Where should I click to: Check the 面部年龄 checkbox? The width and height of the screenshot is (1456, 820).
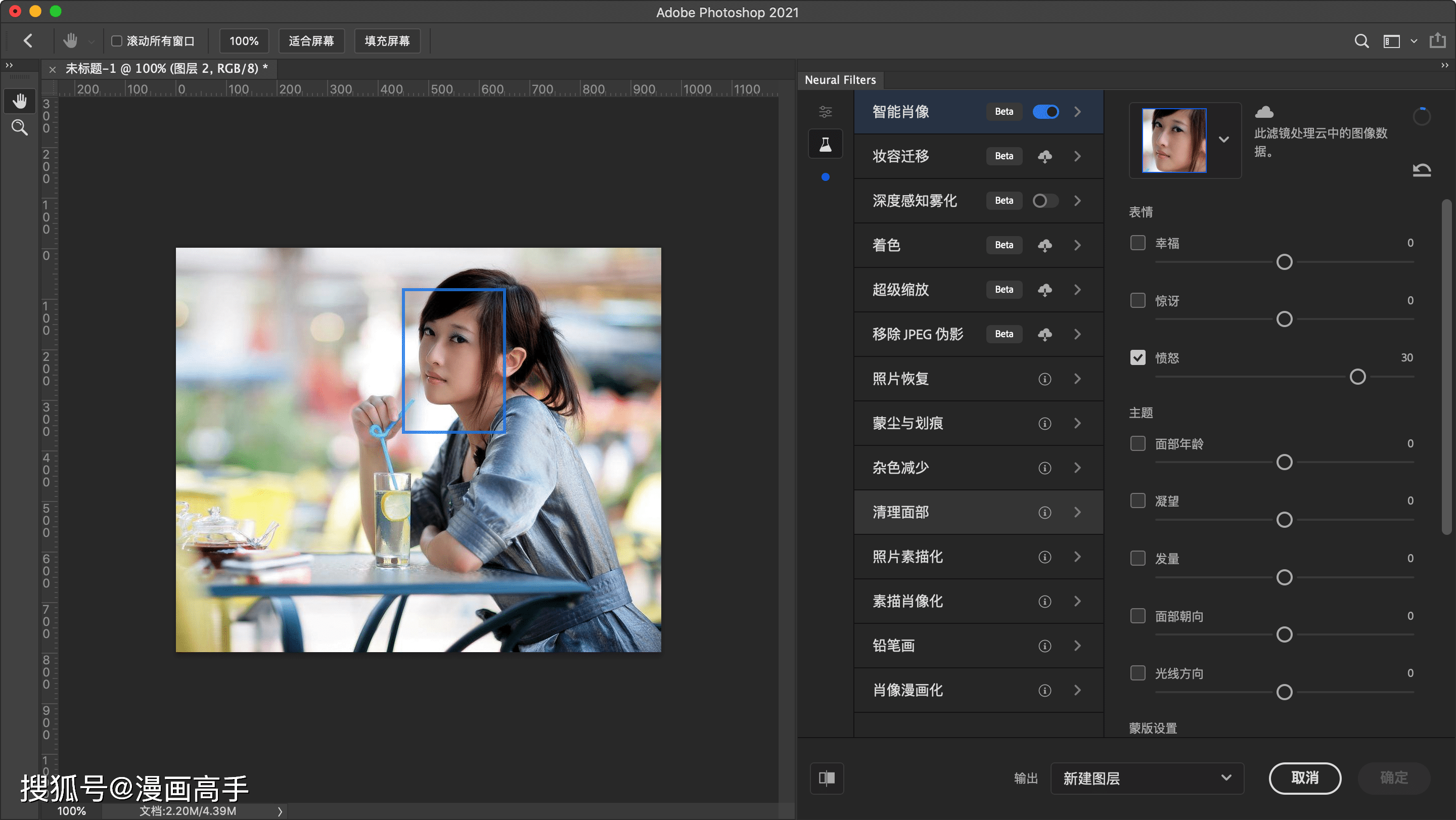(x=1138, y=443)
